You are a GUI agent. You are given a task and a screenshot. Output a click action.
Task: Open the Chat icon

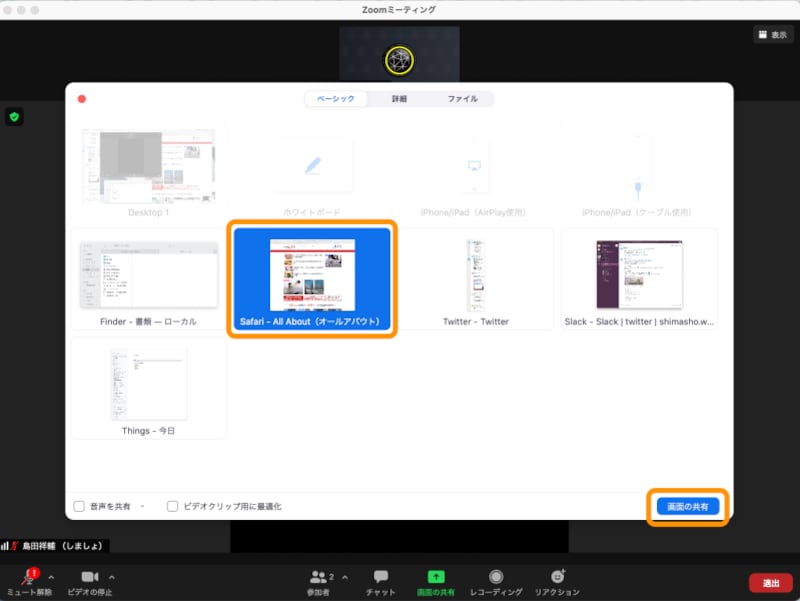point(381,577)
